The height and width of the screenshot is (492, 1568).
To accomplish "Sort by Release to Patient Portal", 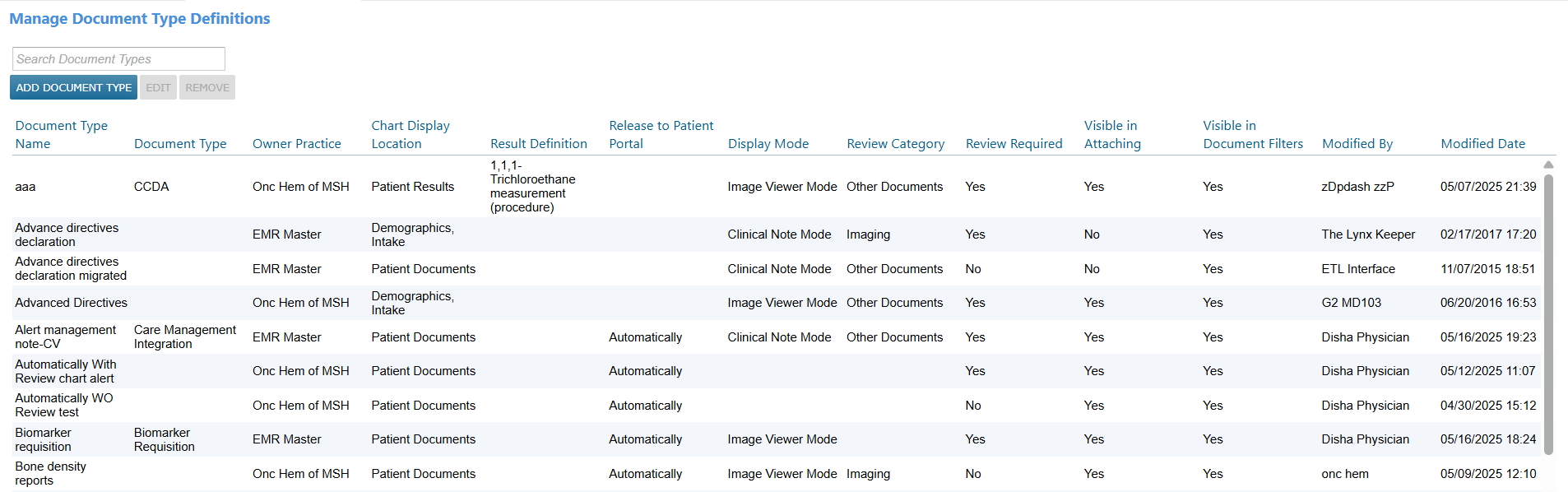I will click(661, 134).
